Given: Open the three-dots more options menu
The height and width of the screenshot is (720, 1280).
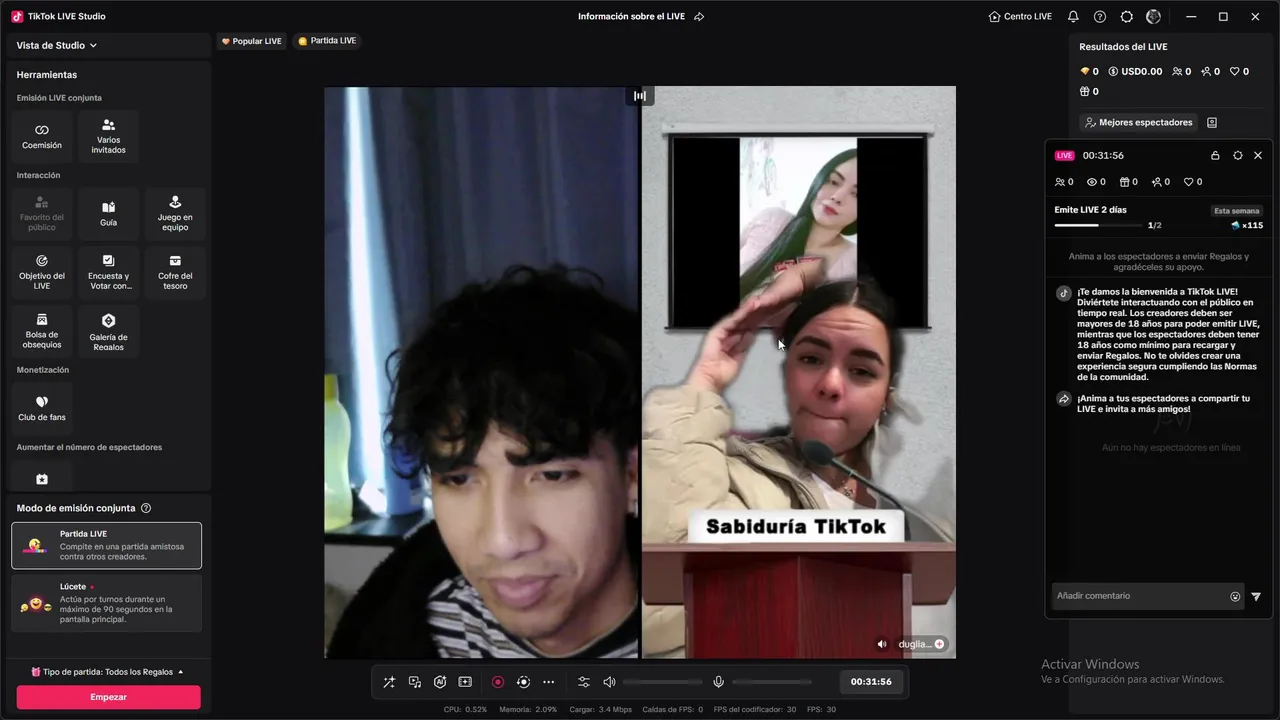Looking at the screenshot, I should 548,682.
